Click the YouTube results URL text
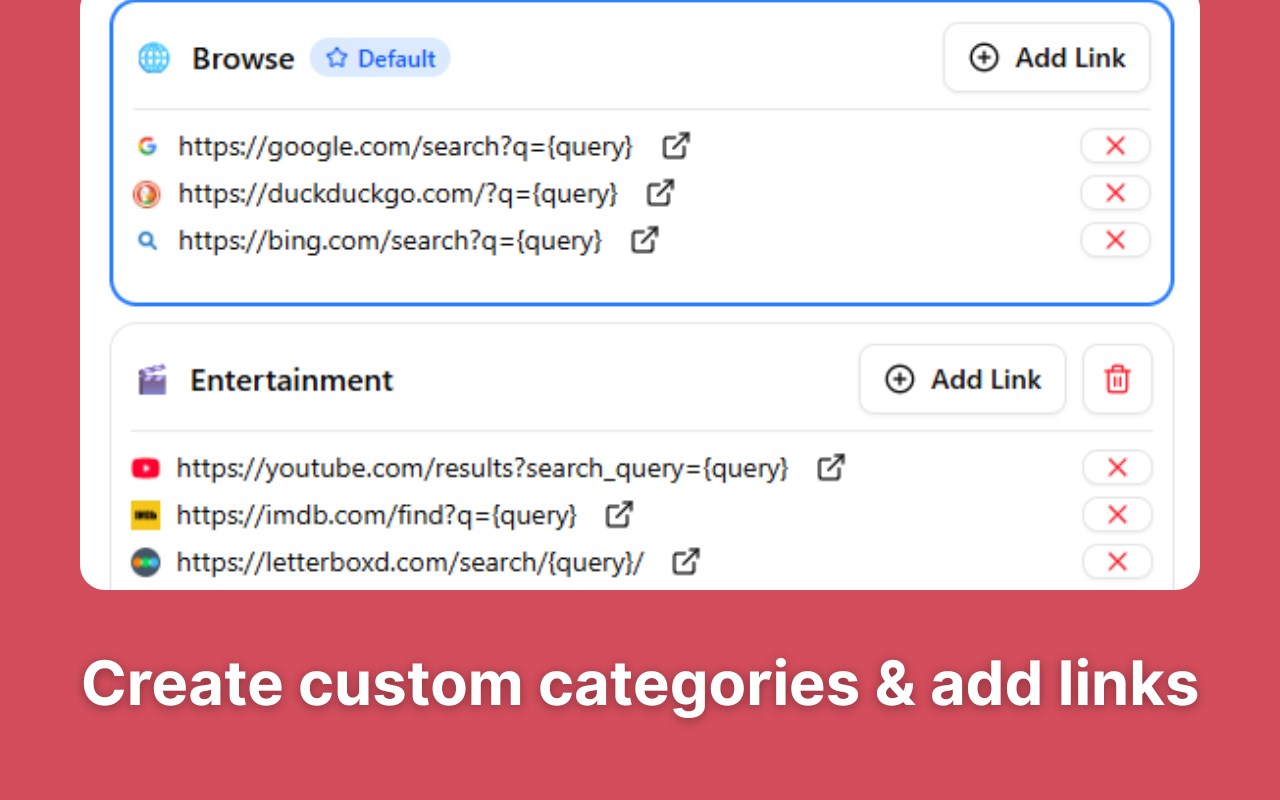Screen dimensions: 1280x800 tap(482, 468)
